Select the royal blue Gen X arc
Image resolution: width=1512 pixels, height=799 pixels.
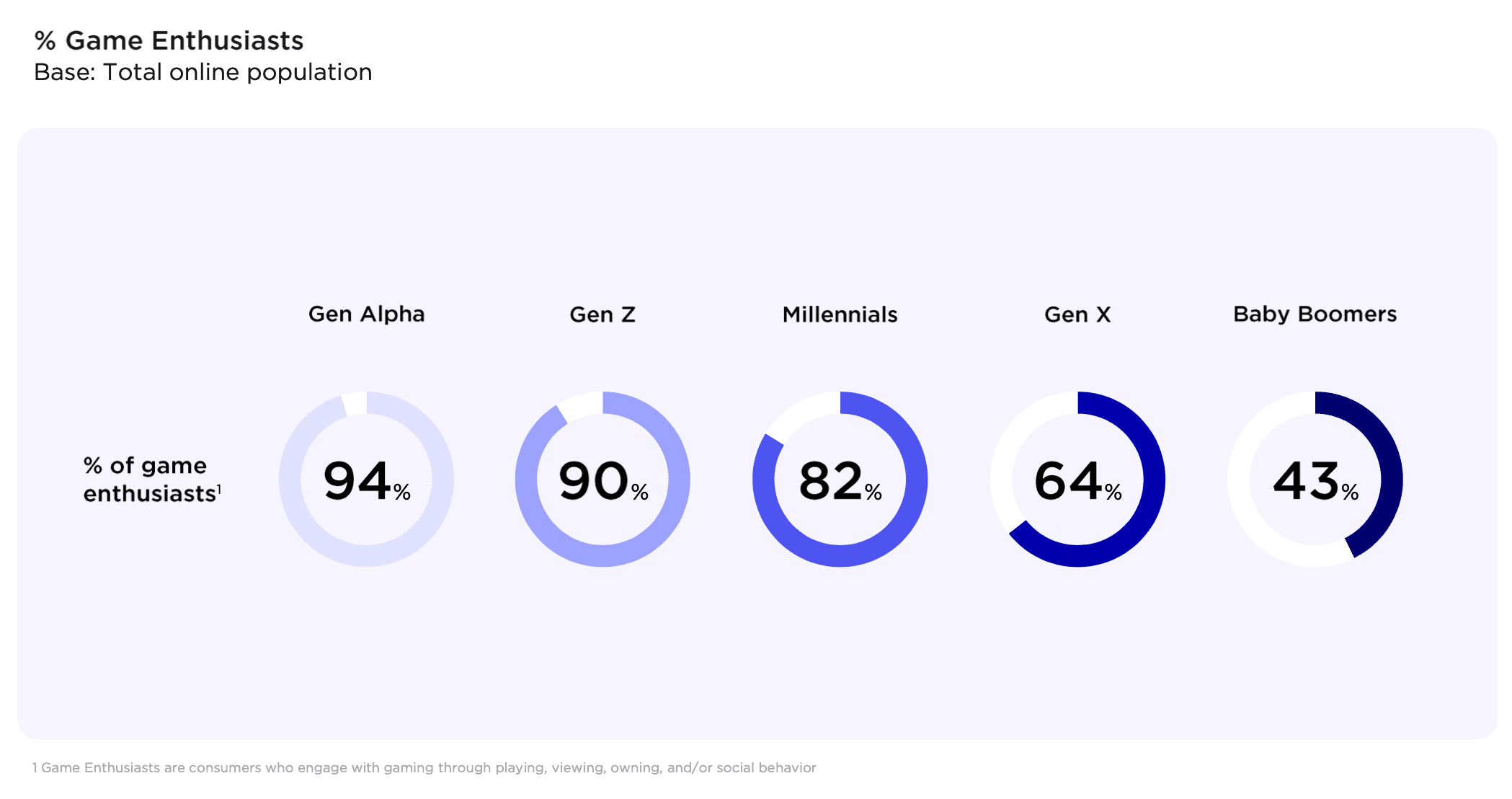pos(1153,480)
